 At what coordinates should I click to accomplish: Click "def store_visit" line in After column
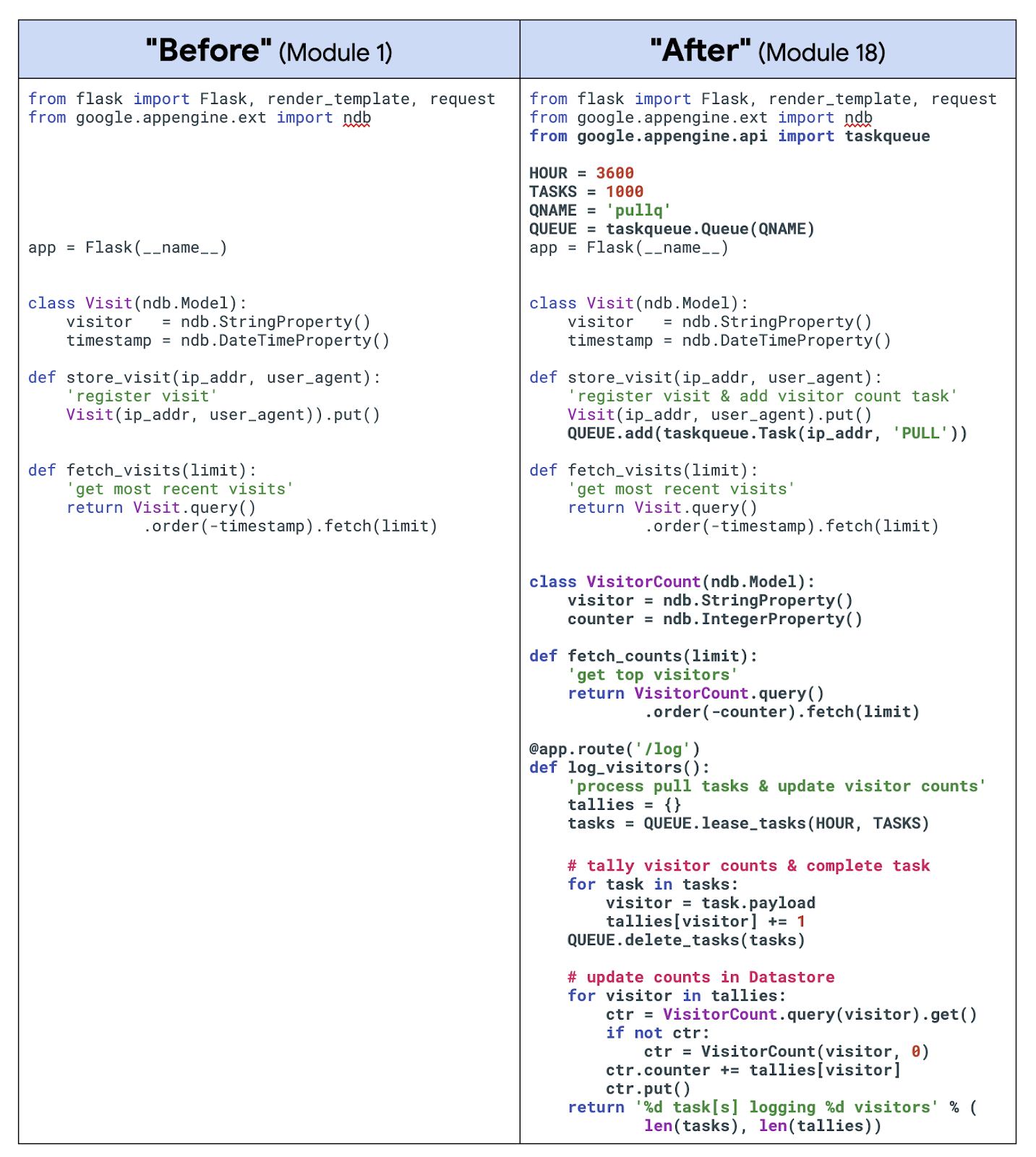coord(706,377)
